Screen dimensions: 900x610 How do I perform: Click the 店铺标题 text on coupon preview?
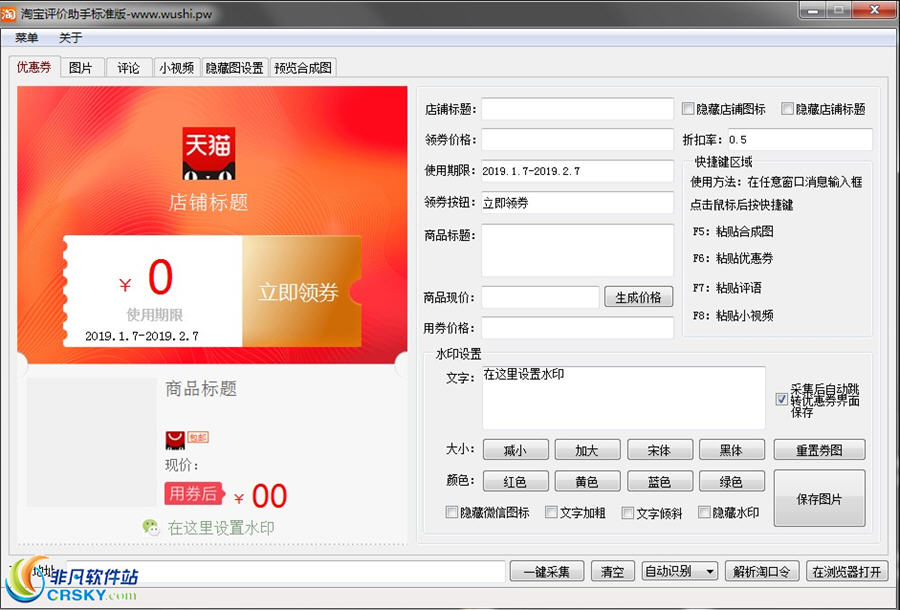[208, 202]
